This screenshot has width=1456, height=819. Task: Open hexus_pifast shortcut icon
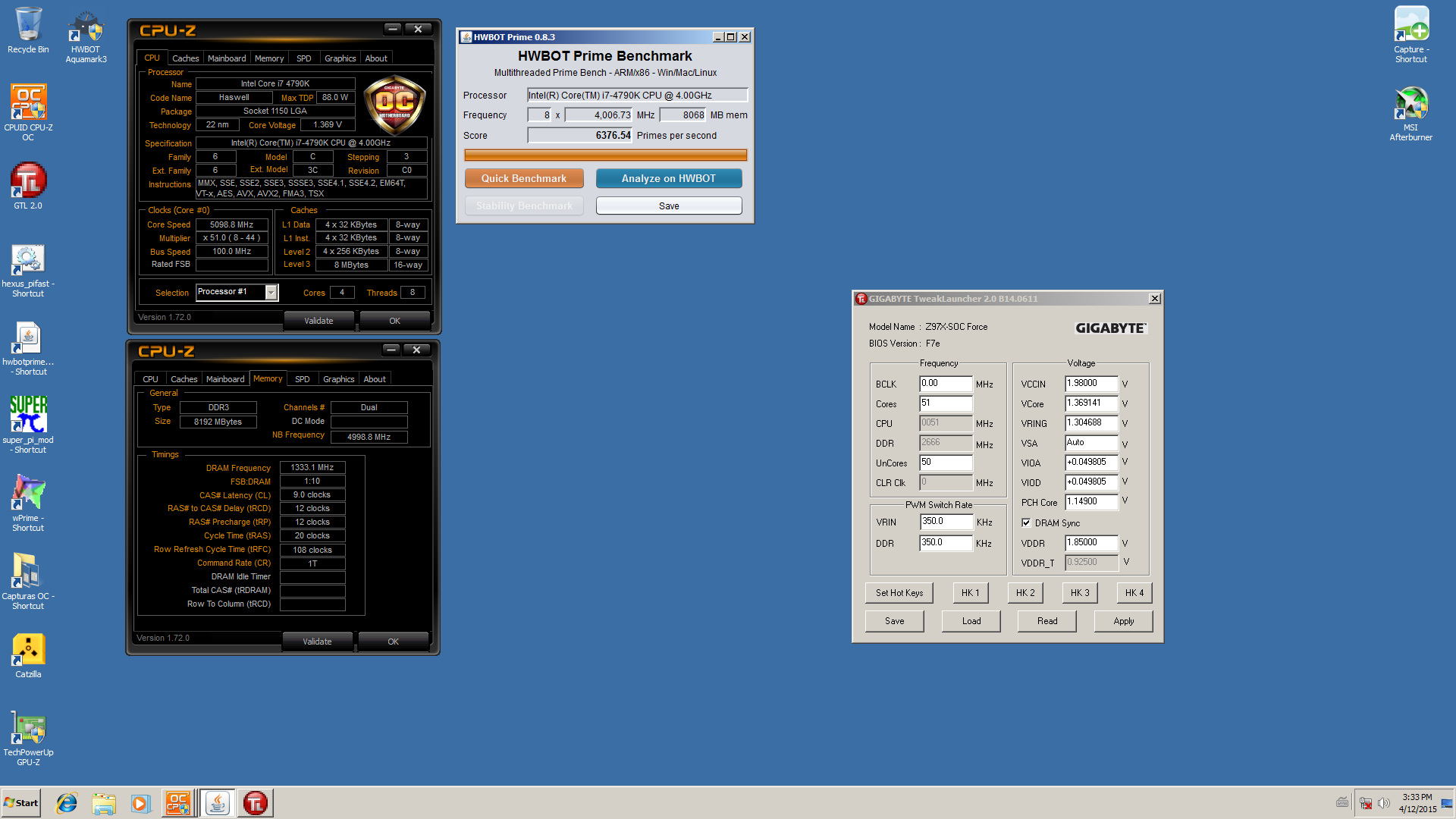28,271
